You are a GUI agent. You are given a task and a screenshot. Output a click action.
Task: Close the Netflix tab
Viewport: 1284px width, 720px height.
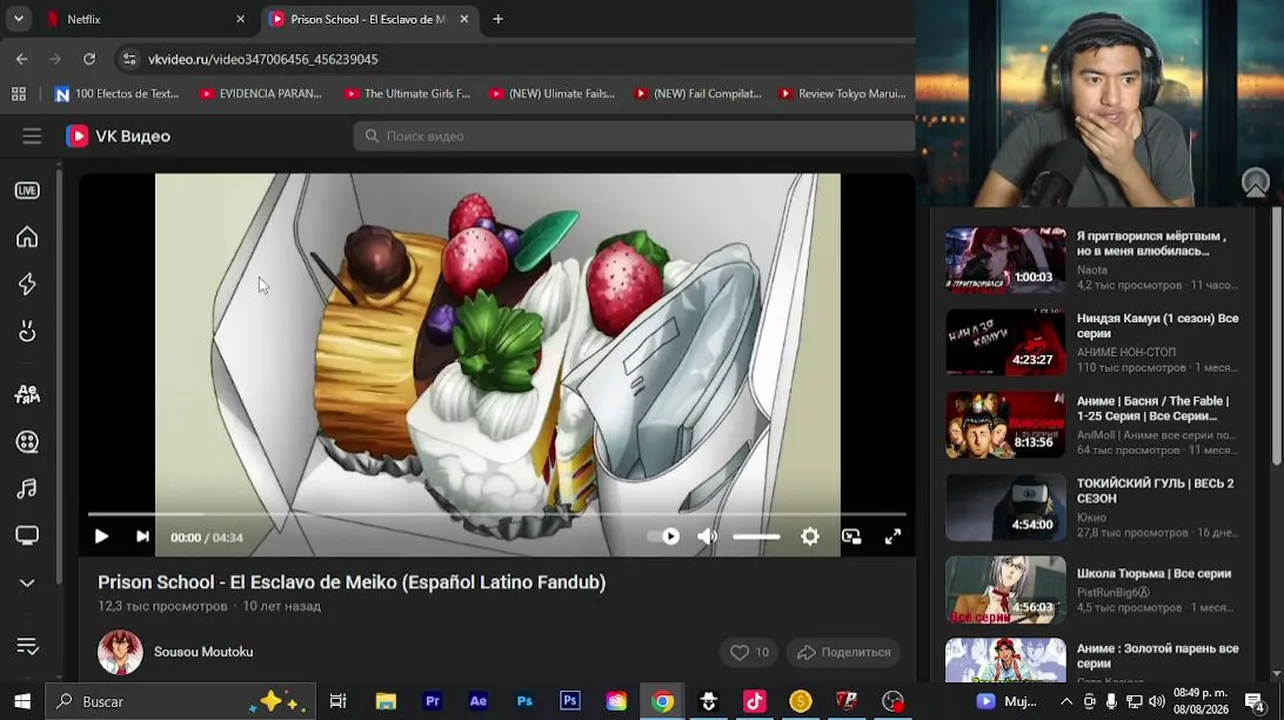[240, 19]
